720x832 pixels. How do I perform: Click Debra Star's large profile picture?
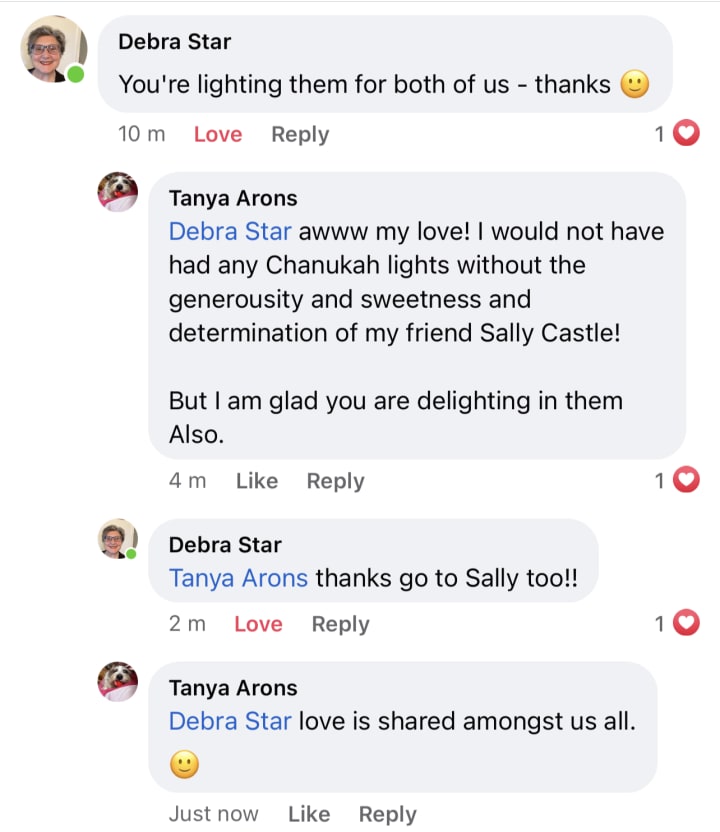click(x=53, y=49)
